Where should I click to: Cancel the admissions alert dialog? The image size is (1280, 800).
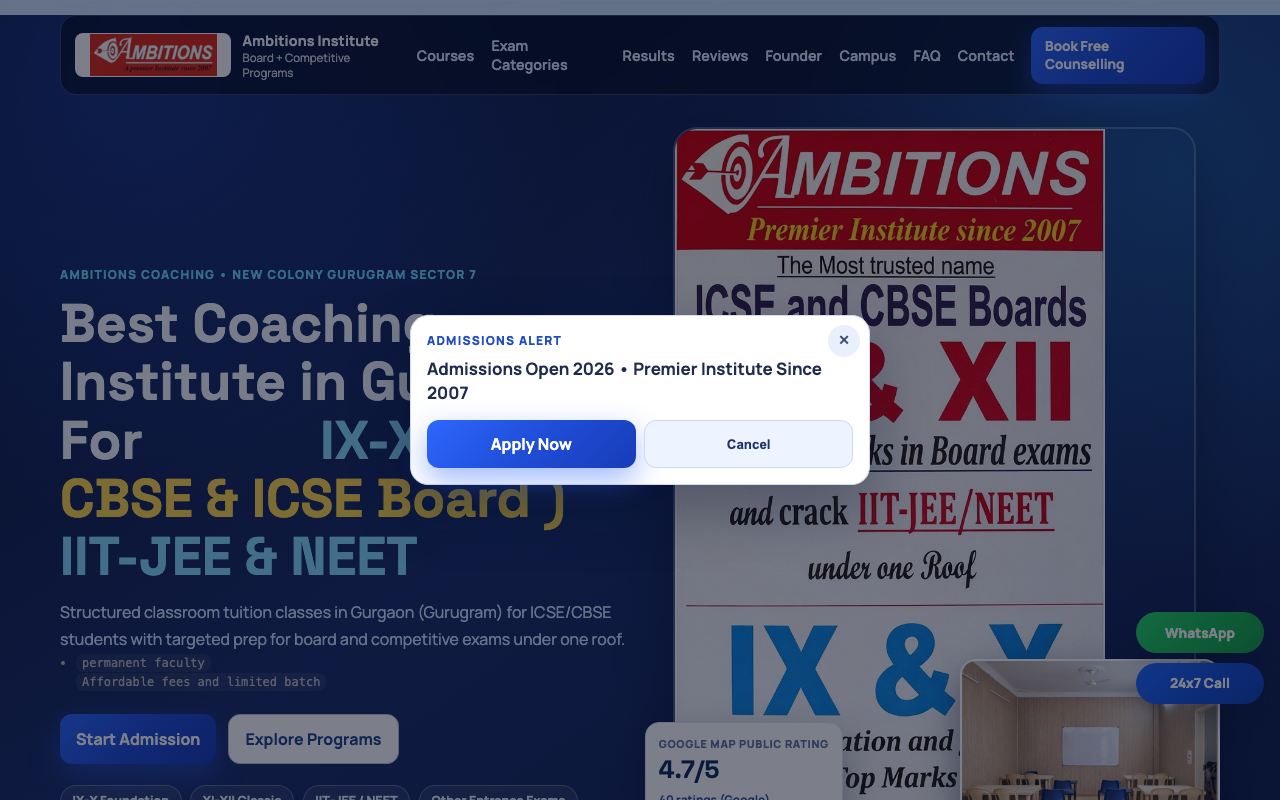pyautogui.click(x=748, y=444)
